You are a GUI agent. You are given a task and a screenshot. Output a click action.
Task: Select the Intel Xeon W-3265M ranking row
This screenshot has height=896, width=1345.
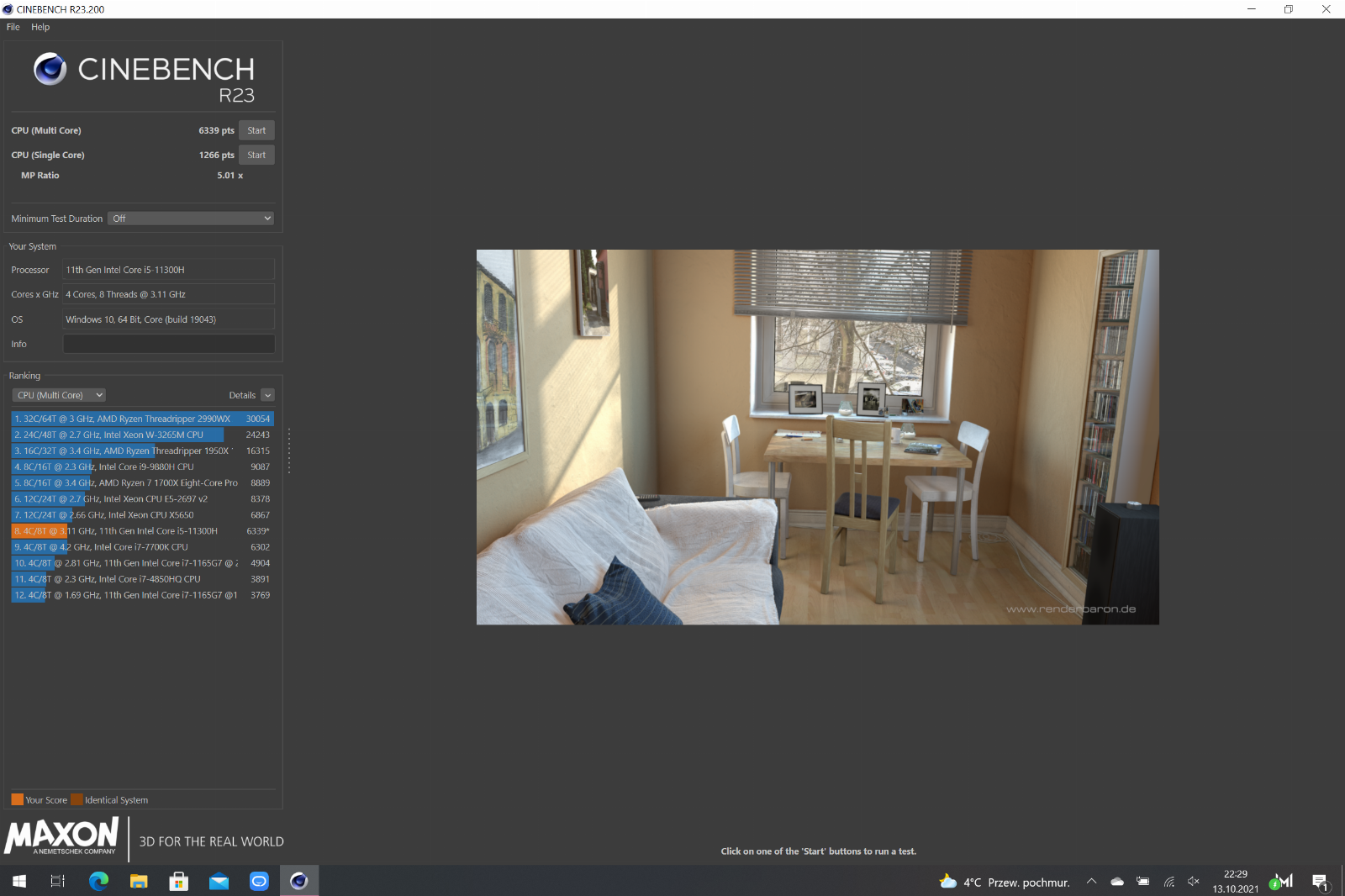[142, 435]
